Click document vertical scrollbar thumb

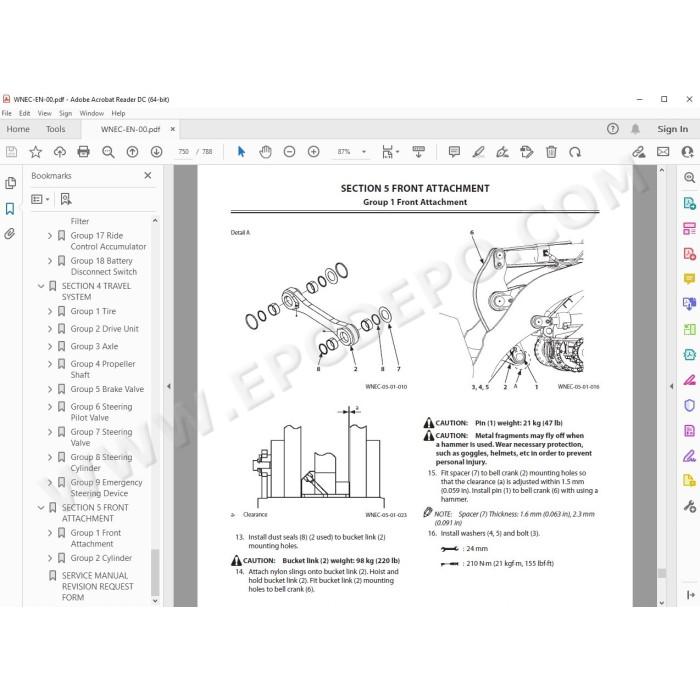[x=662, y=573]
